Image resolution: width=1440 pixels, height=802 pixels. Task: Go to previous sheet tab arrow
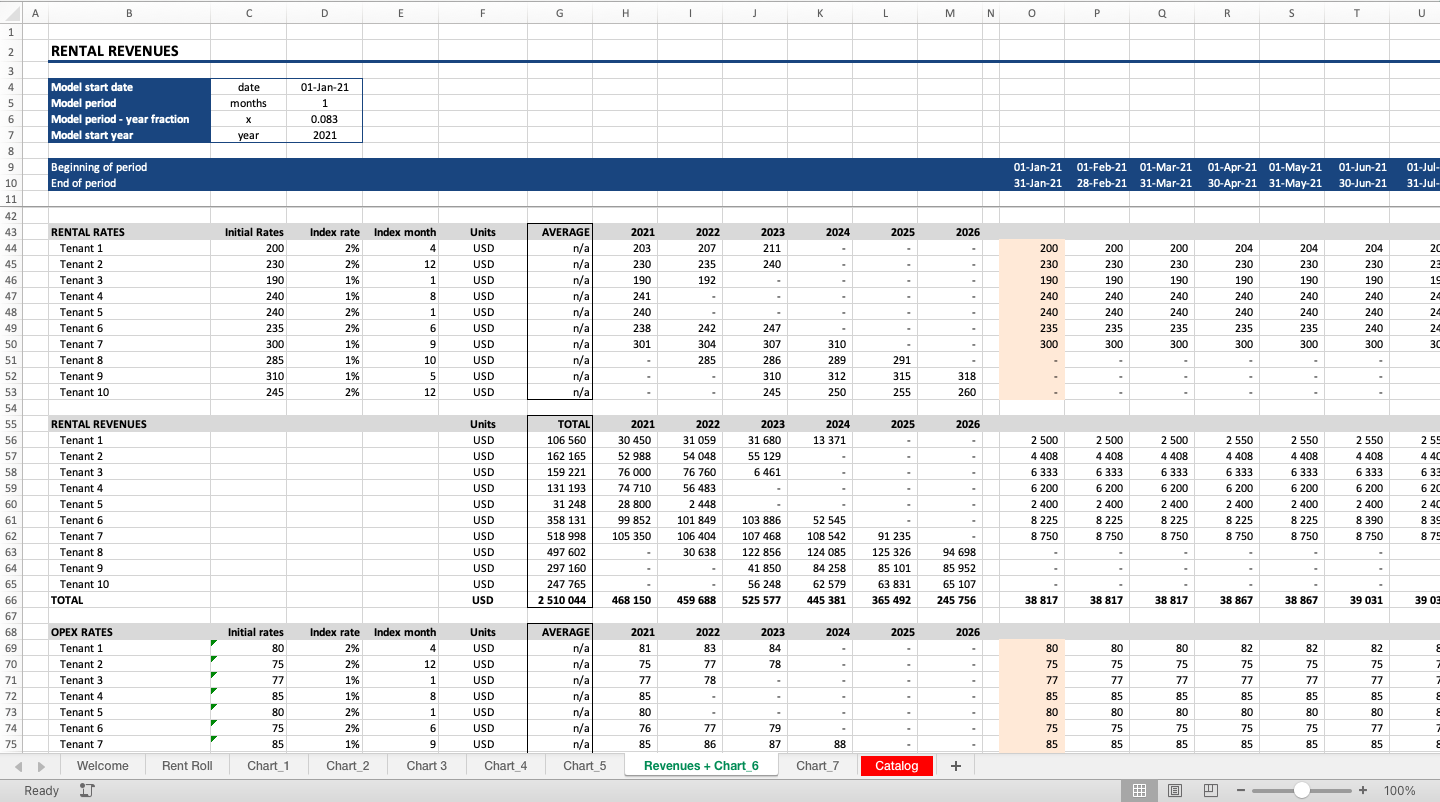click(x=19, y=766)
